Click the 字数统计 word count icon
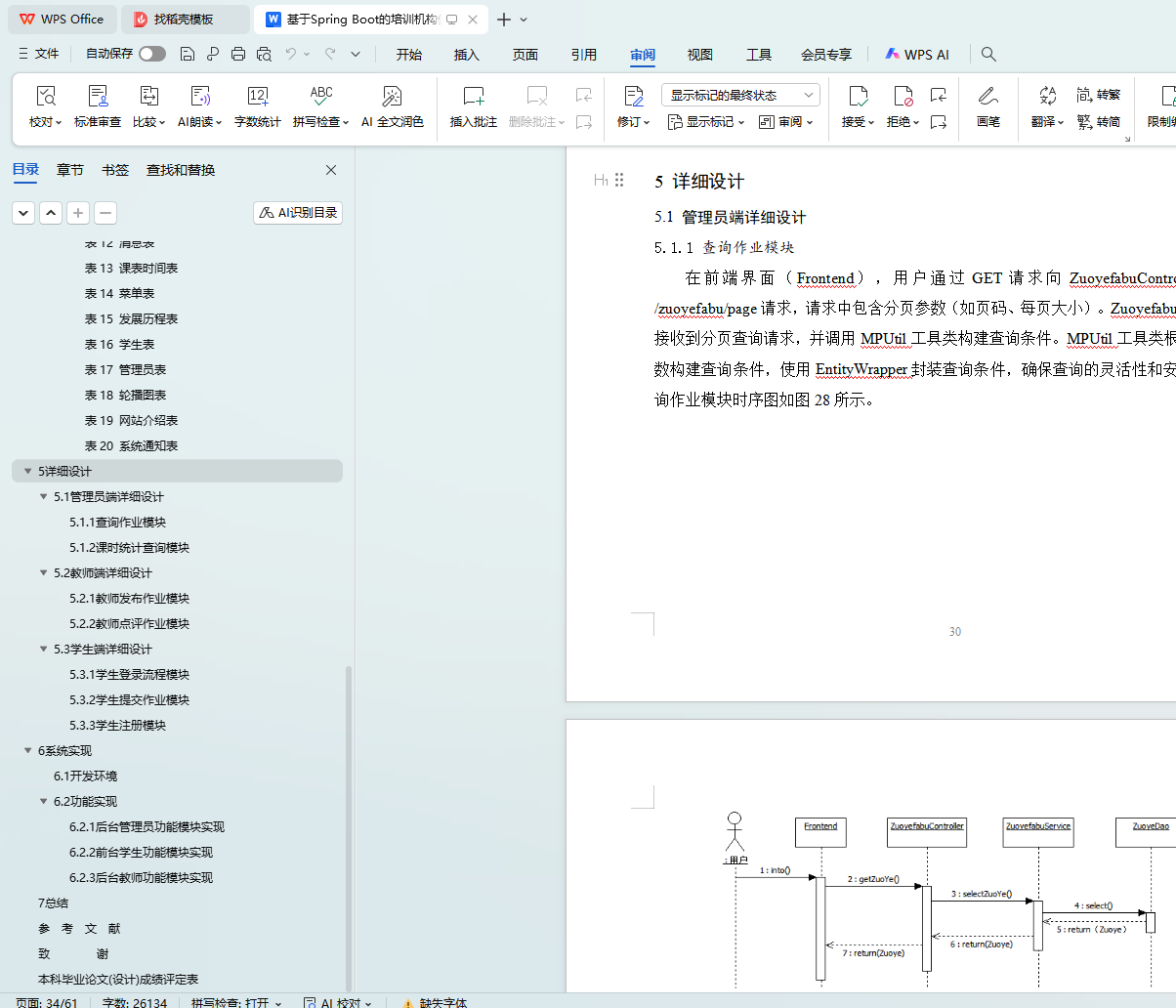The width and height of the screenshot is (1176, 1008). point(257,97)
